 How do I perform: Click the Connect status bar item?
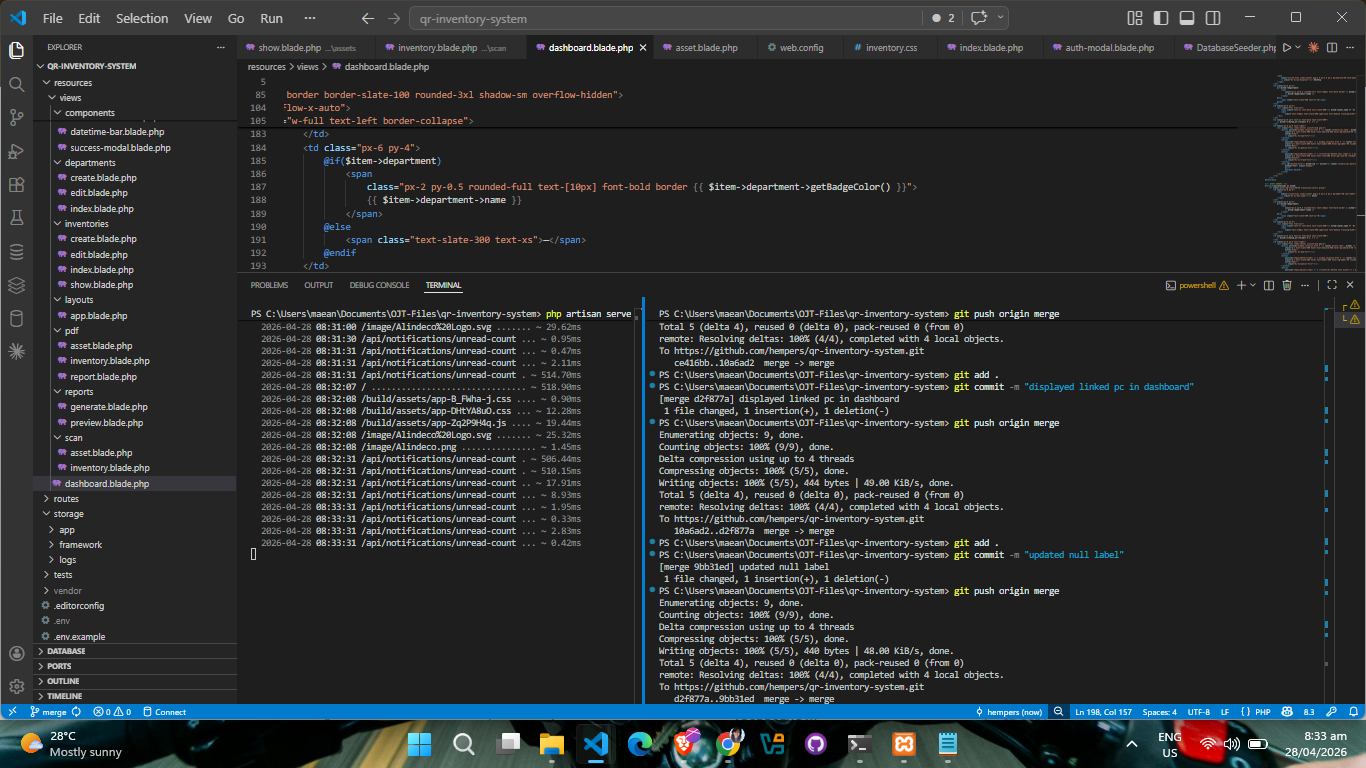coord(165,712)
